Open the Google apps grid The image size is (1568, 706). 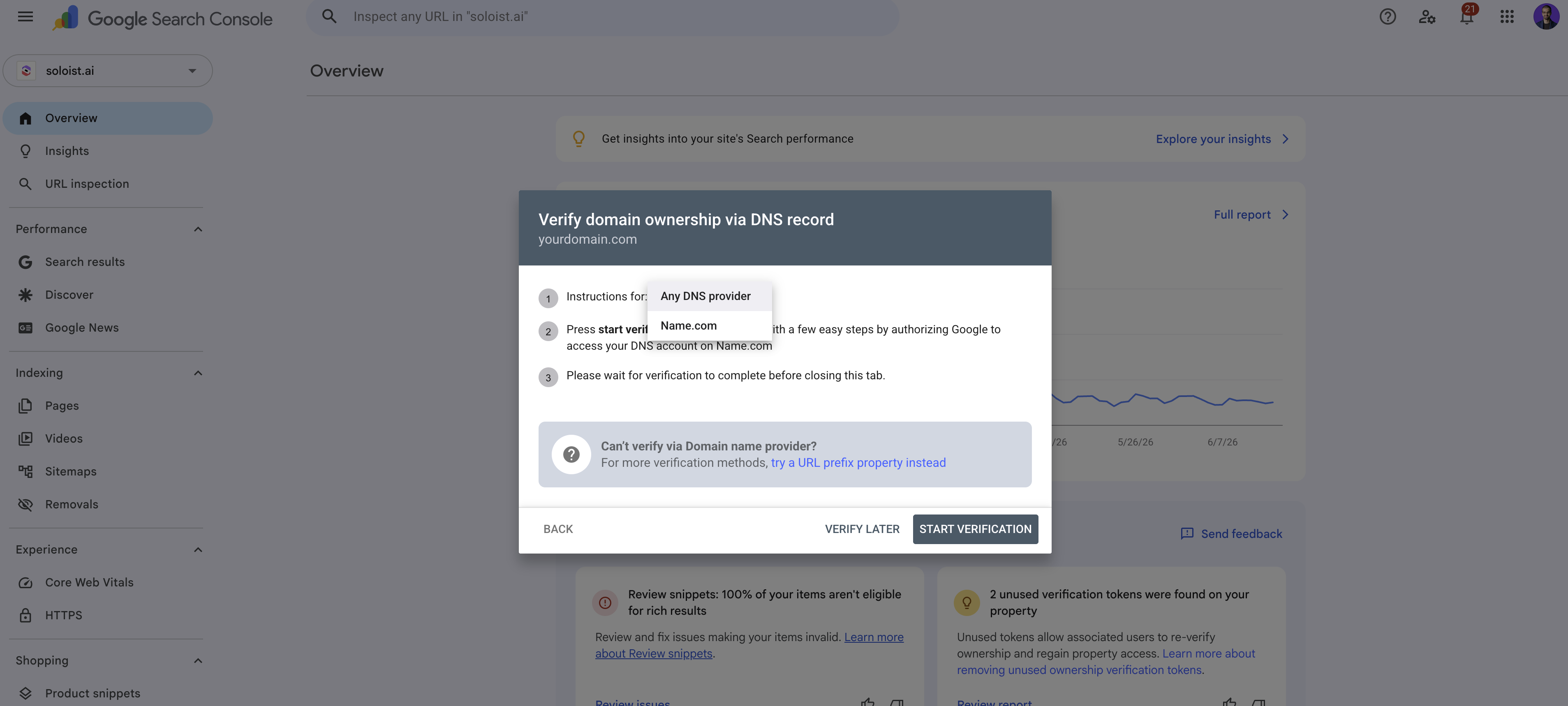click(1506, 16)
